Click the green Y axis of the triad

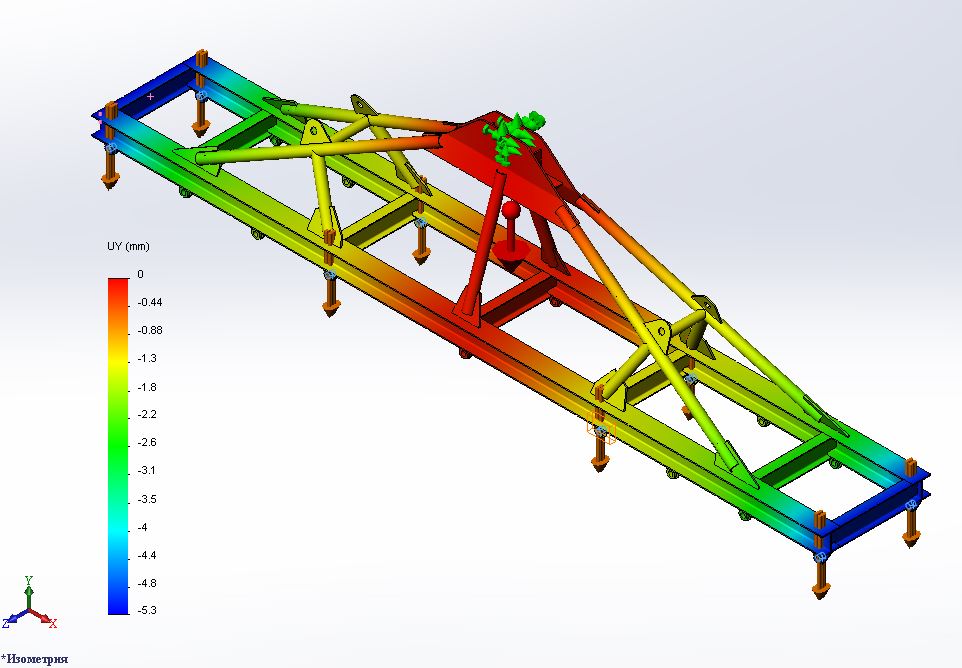coord(28,591)
